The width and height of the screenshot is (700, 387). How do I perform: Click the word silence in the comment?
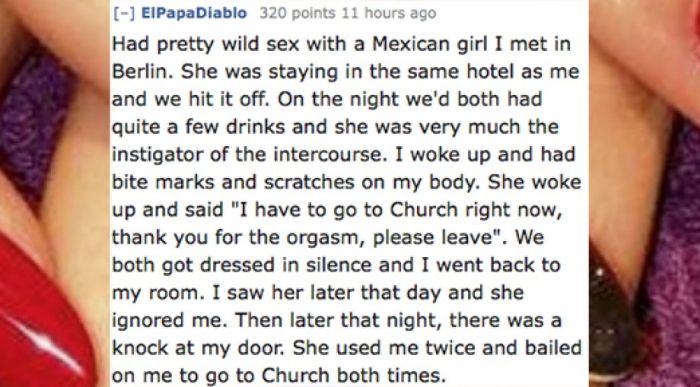[x=338, y=265]
